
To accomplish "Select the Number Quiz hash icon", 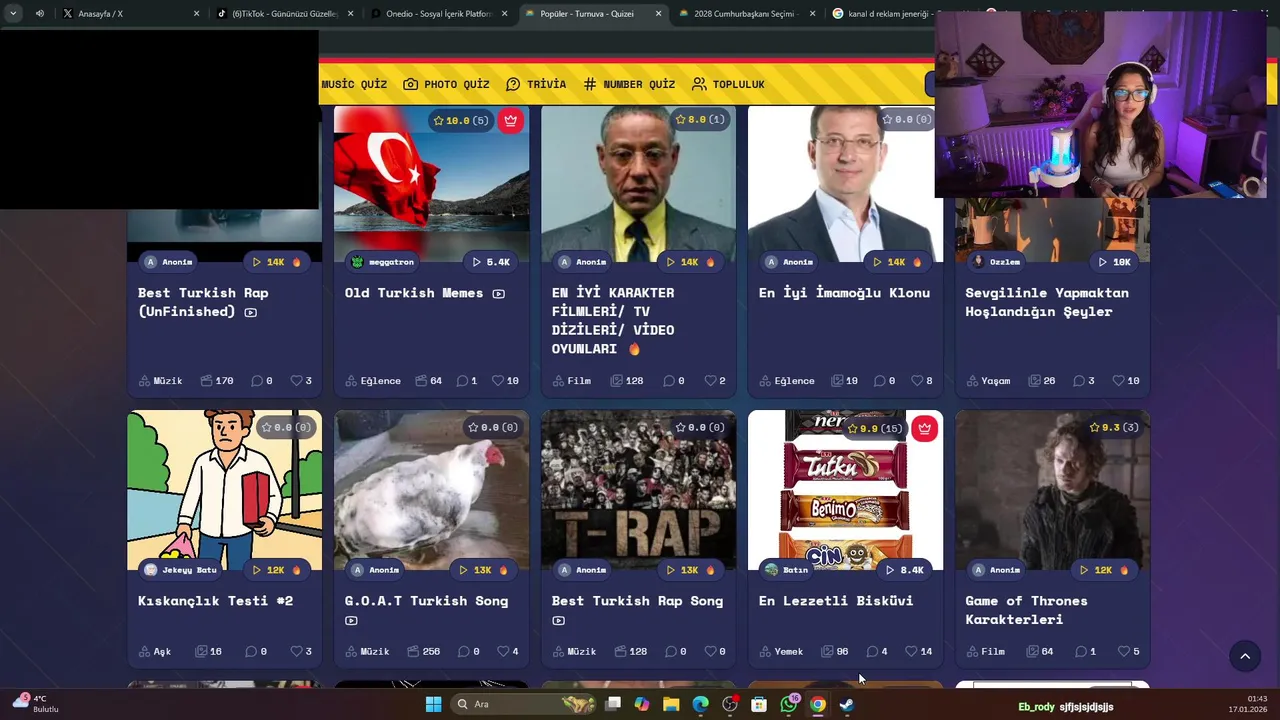I will coord(590,84).
